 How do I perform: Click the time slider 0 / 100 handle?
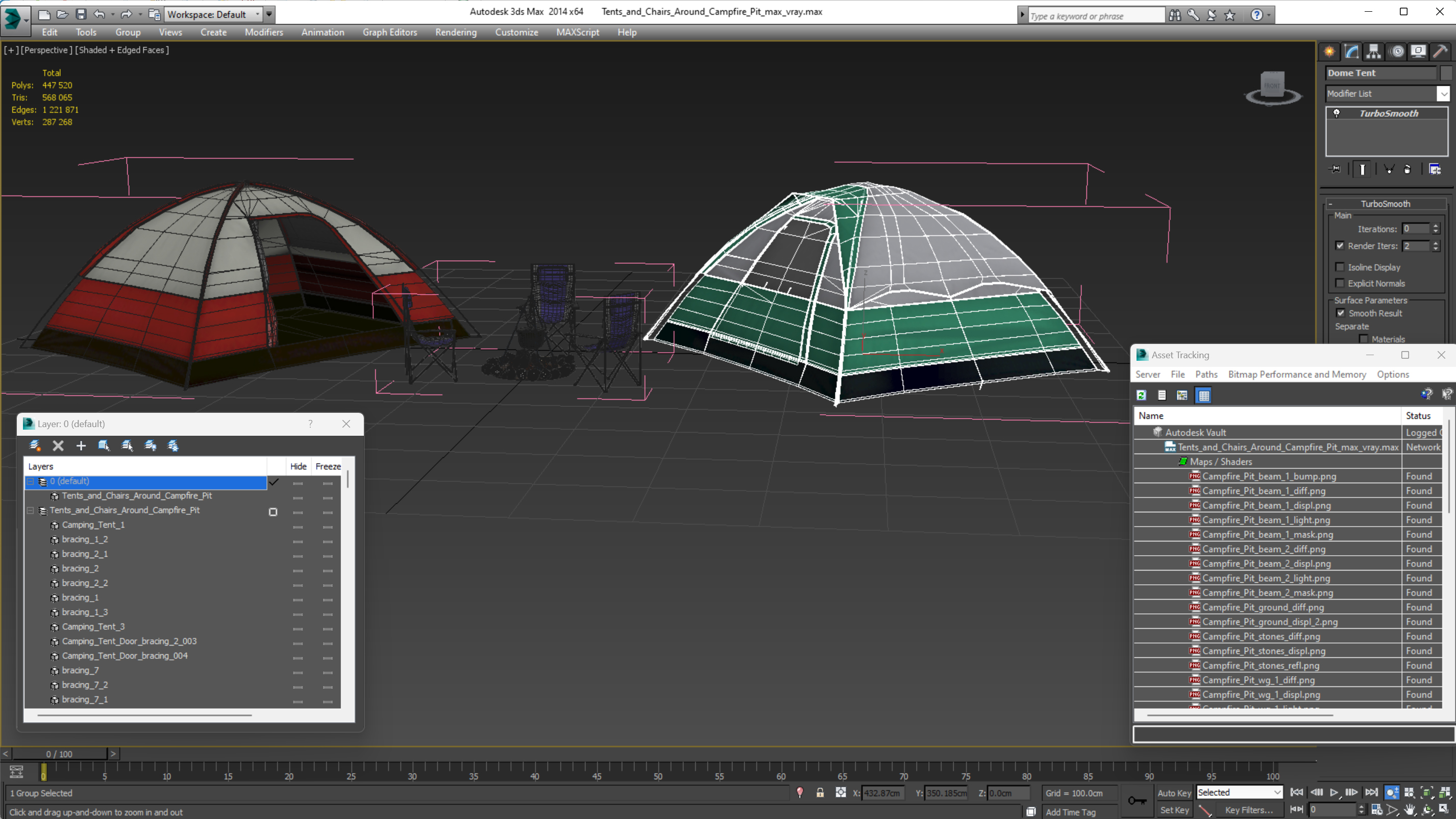(x=59, y=754)
